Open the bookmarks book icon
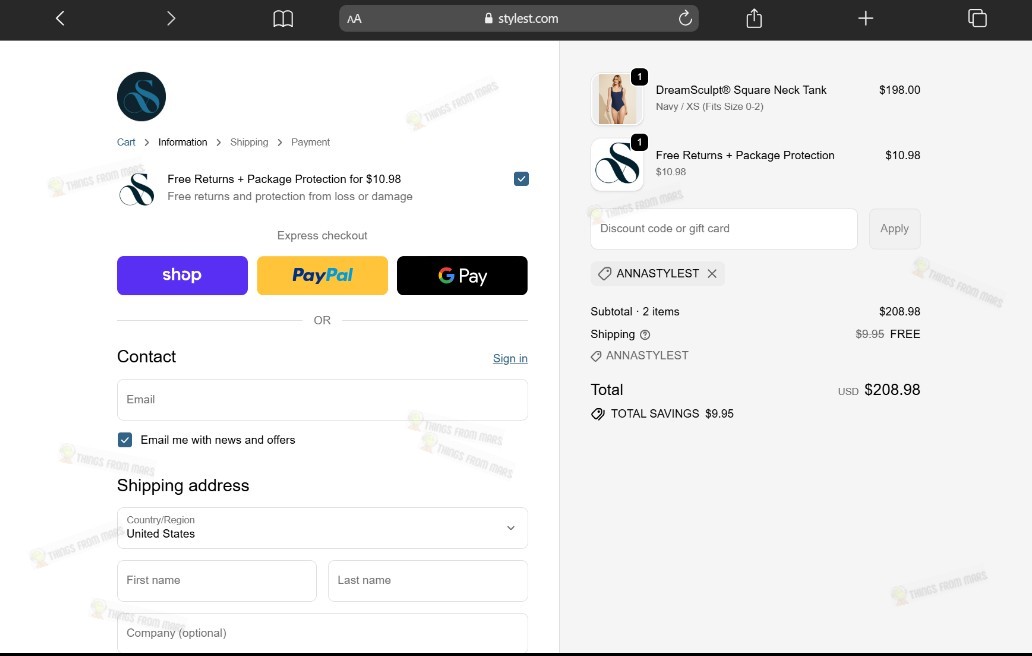Viewport: 1032px width, 656px height. pos(283,18)
